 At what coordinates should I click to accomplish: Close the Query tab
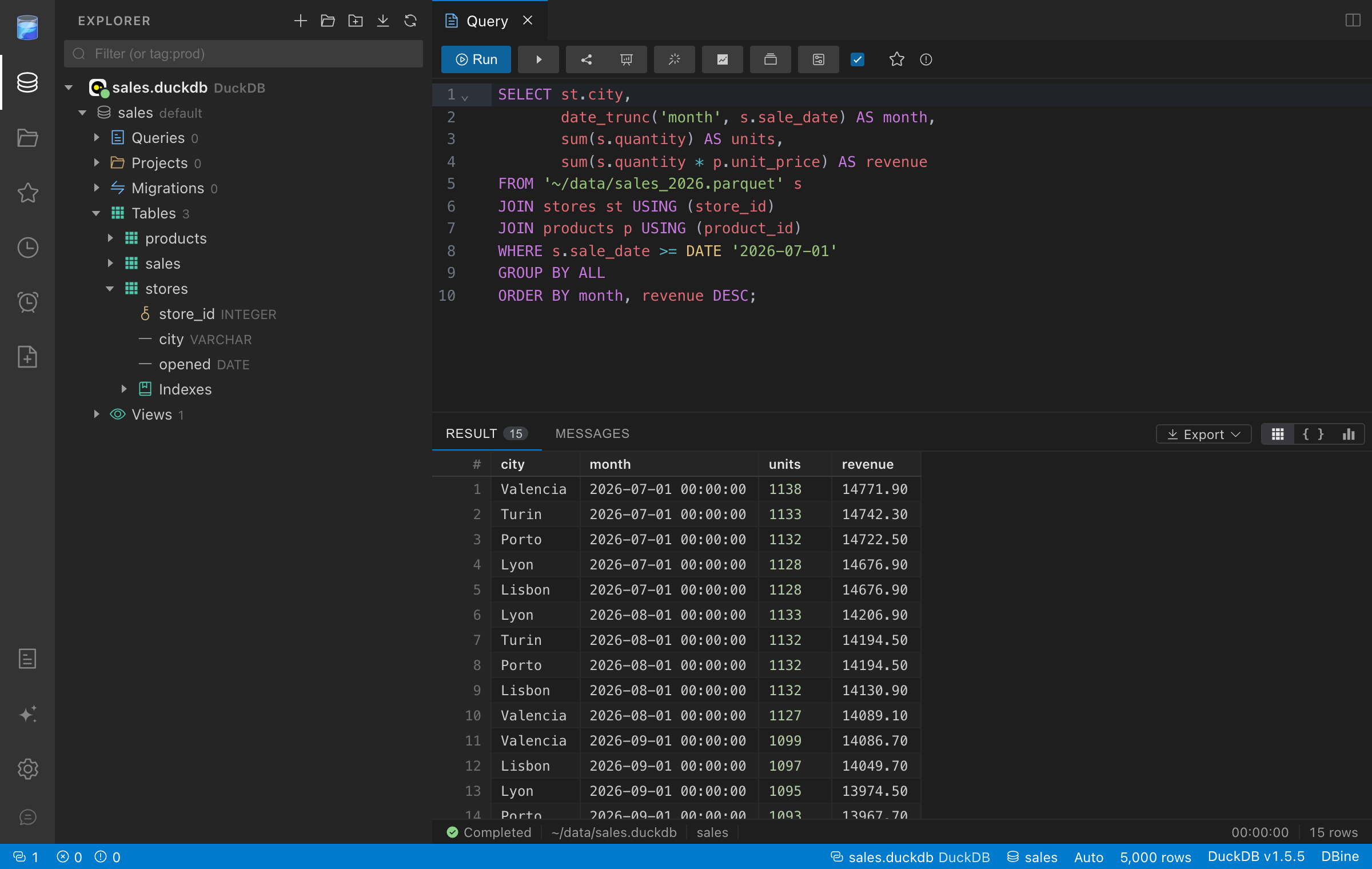[x=528, y=21]
